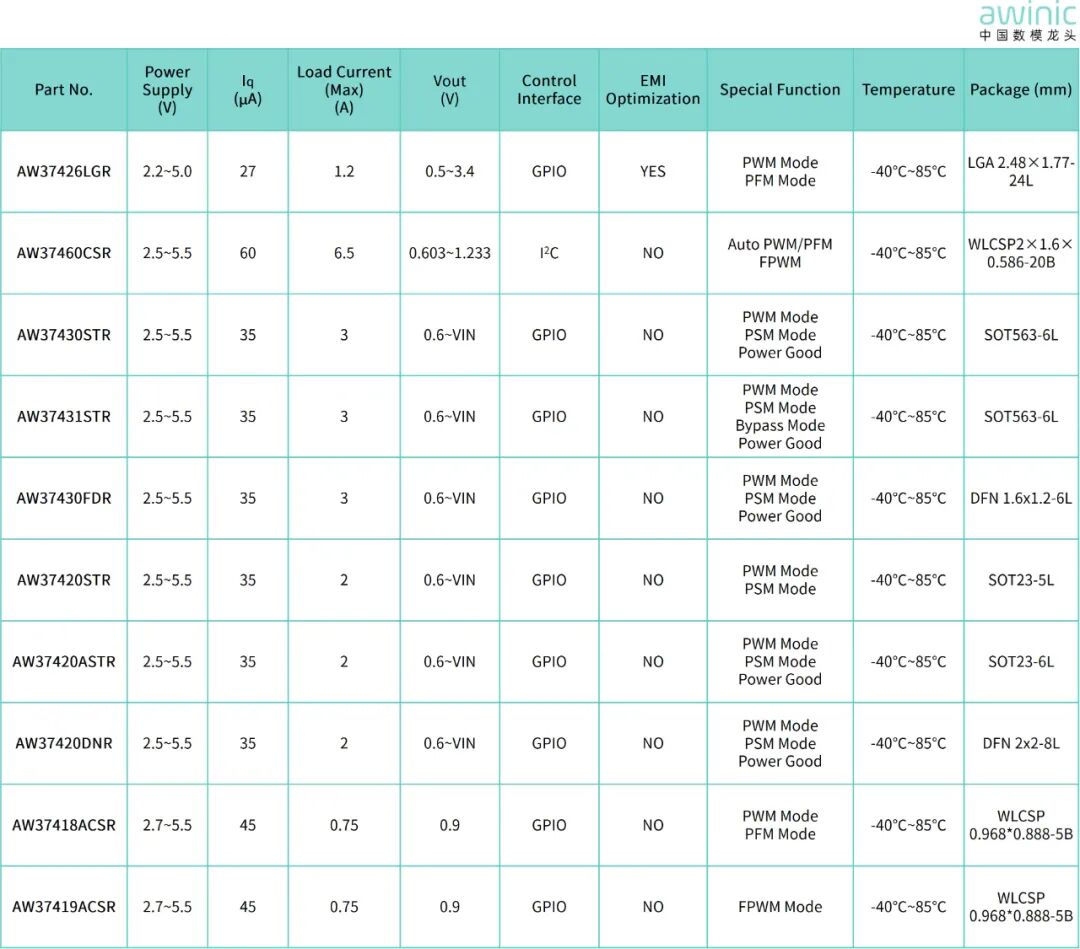Screen dimensions: 1080x949
Task: Click the load current value 6.5
Action: coord(344,253)
